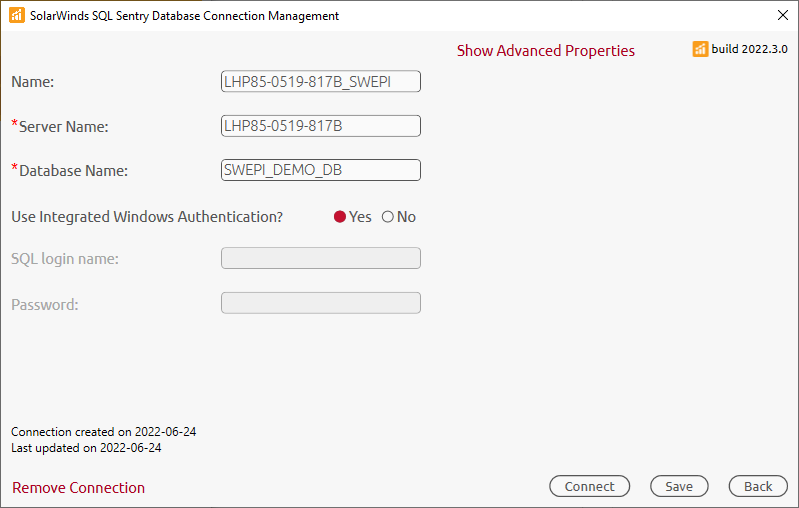Select the Database Name field
This screenshot has width=799, height=508.
(x=320, y=170)
